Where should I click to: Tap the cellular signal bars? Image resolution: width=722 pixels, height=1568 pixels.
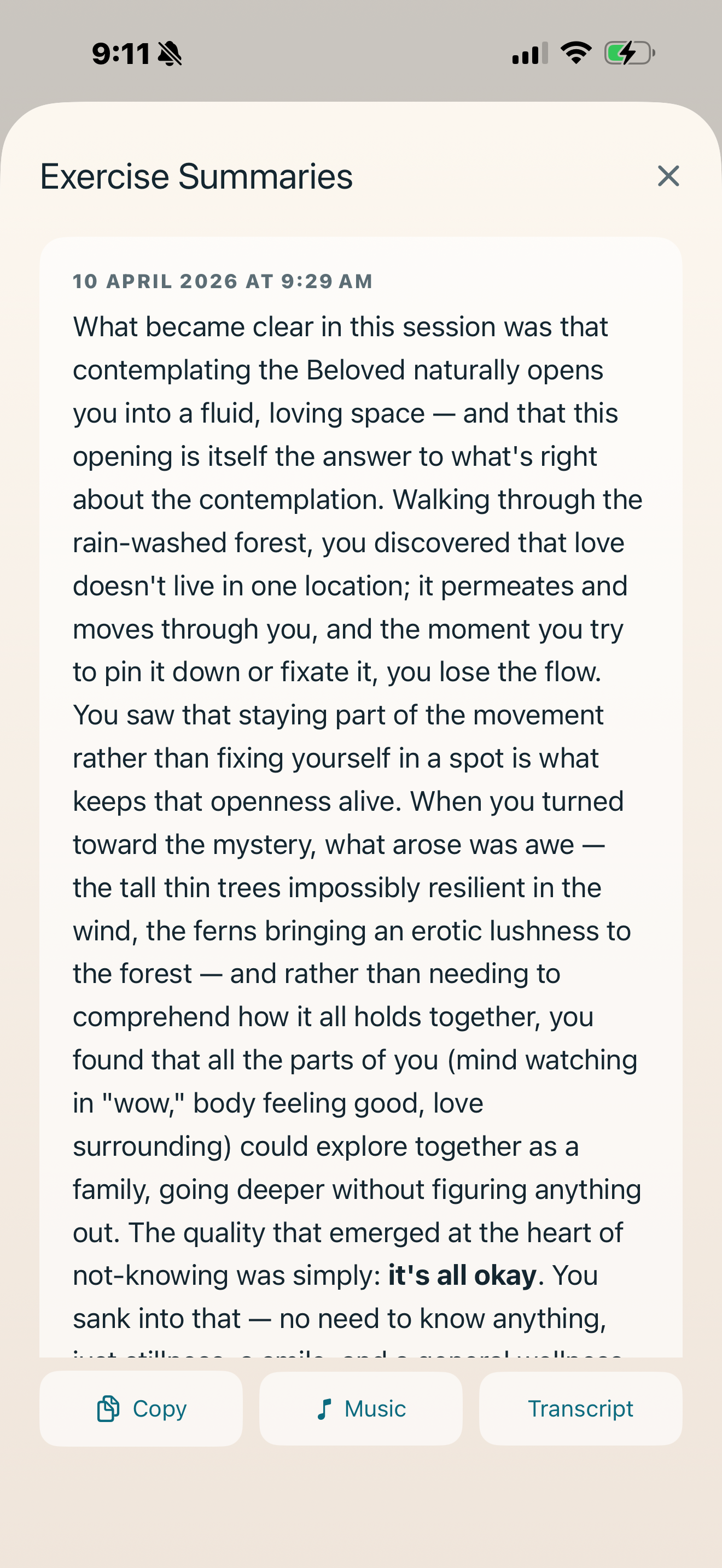click(530, 53)
